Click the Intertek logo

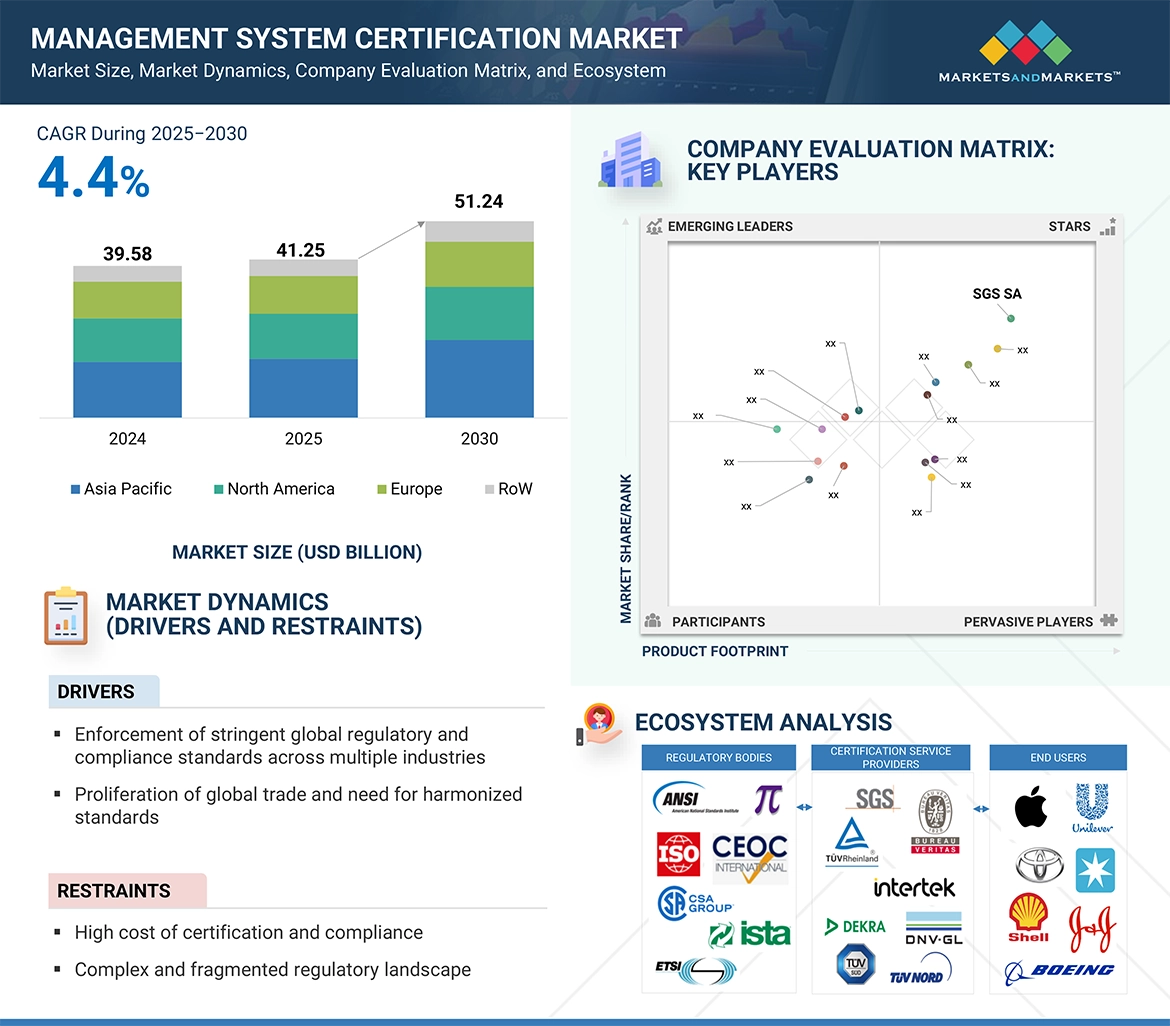[914, 887]
